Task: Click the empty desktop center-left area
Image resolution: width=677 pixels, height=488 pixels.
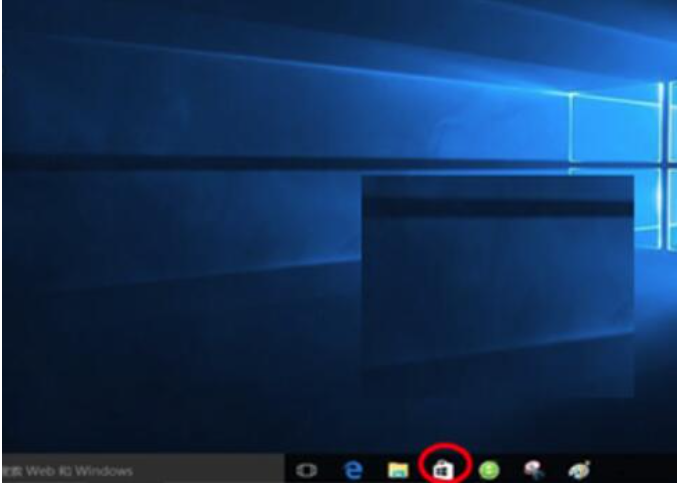Action: (150, 250)
